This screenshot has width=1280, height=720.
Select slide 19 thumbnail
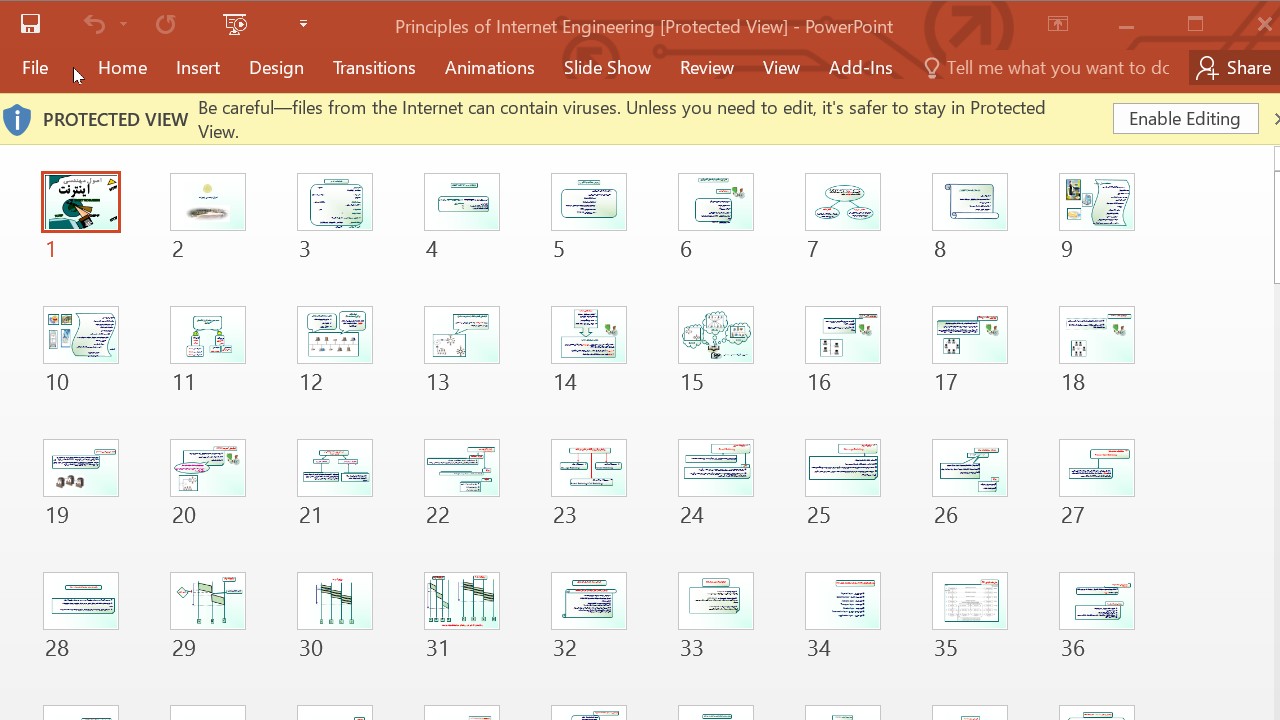click(x=81, y=468)
